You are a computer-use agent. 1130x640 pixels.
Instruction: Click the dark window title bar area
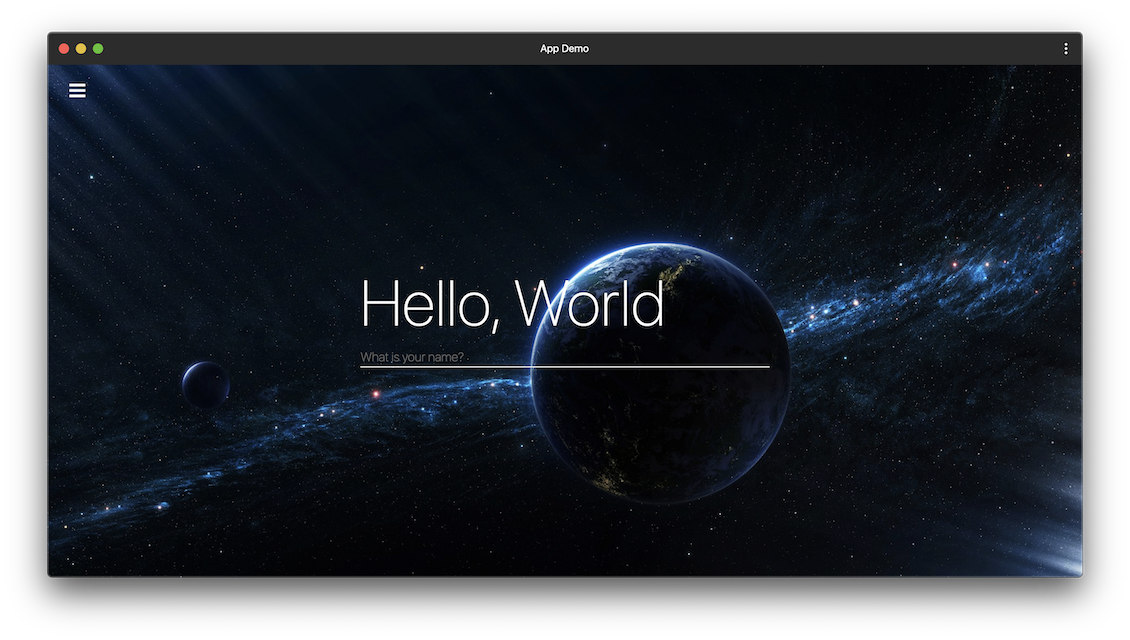pos(300,47)
